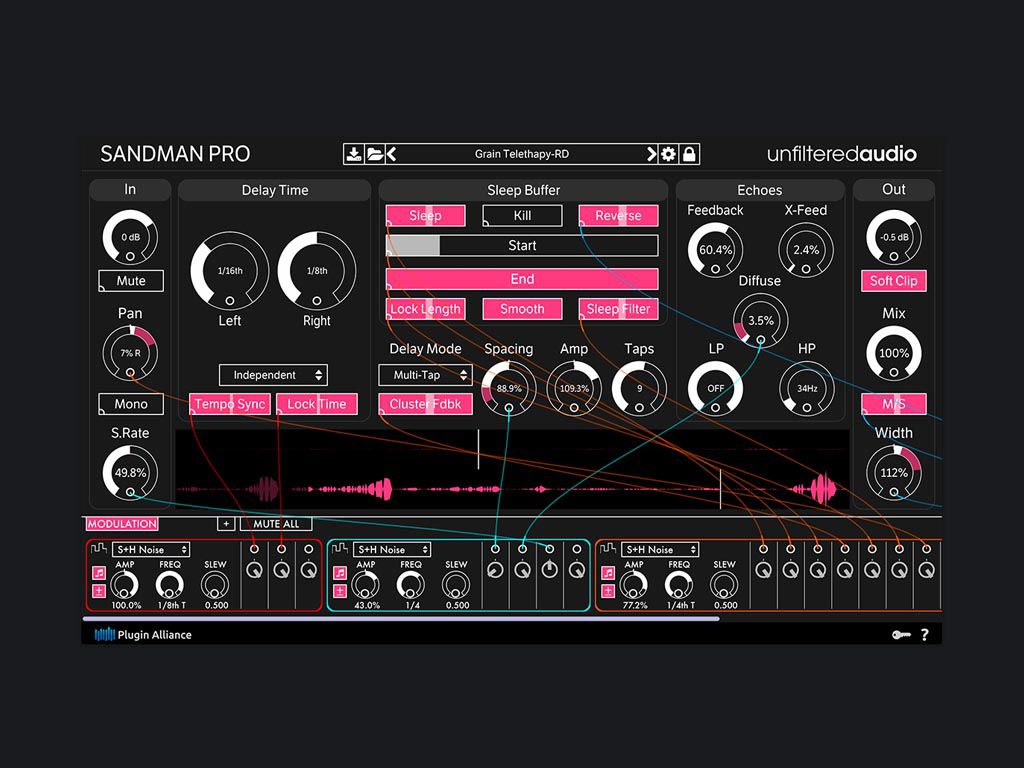Viewport: 1024px width, 768px height.
Task: Click the waveform shape icon of the red modulator
Action: pyautogui.click(x=99, y=549)
